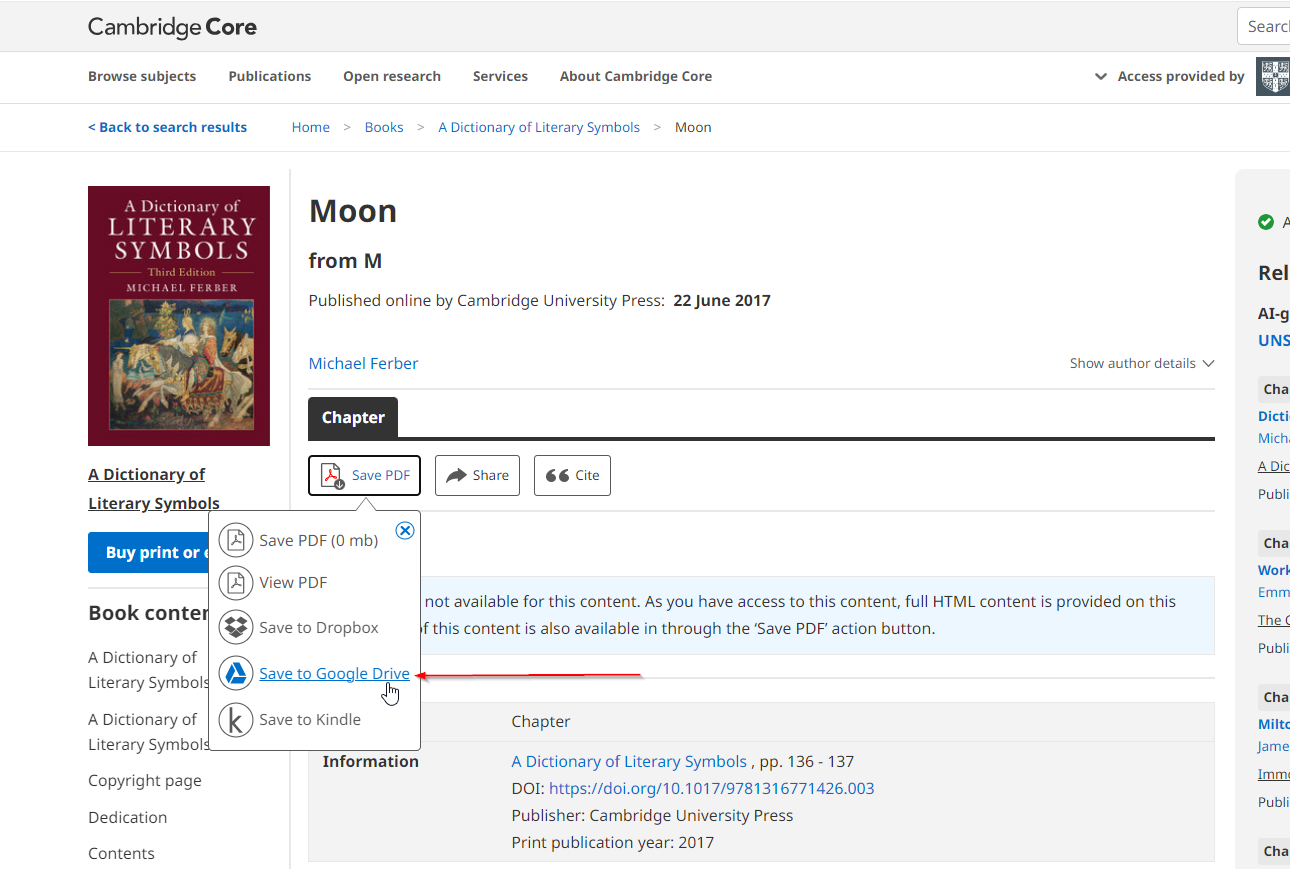The width and height of the screenshot is (1290, 869).
Task: Open the Publications menu
Action: [x=269, y=76]
